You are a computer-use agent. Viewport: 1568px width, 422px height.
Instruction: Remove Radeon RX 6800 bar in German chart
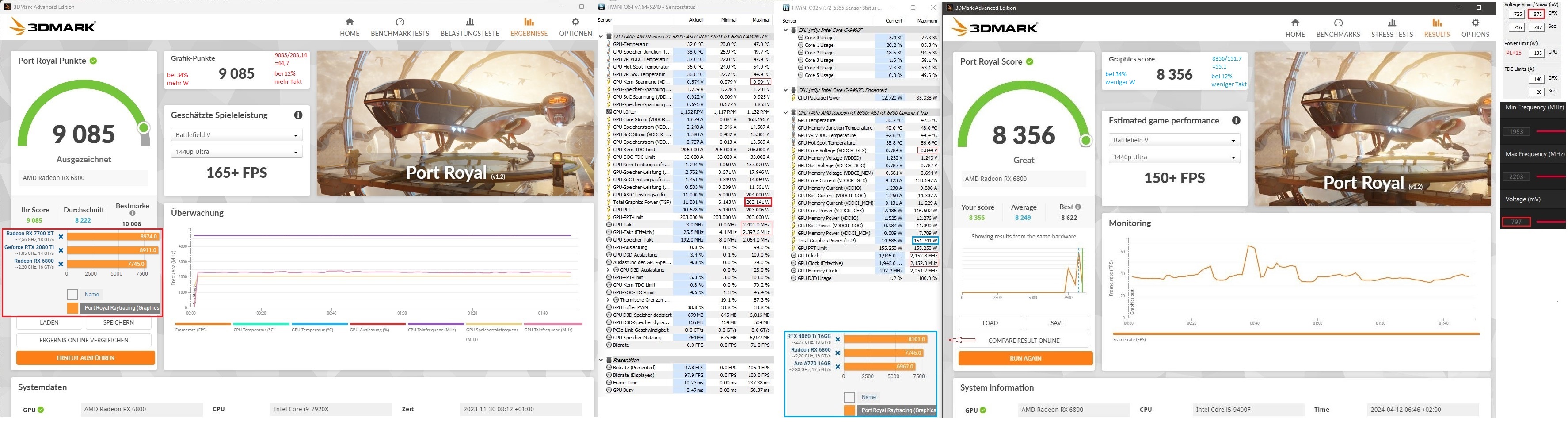coord(61,264)
